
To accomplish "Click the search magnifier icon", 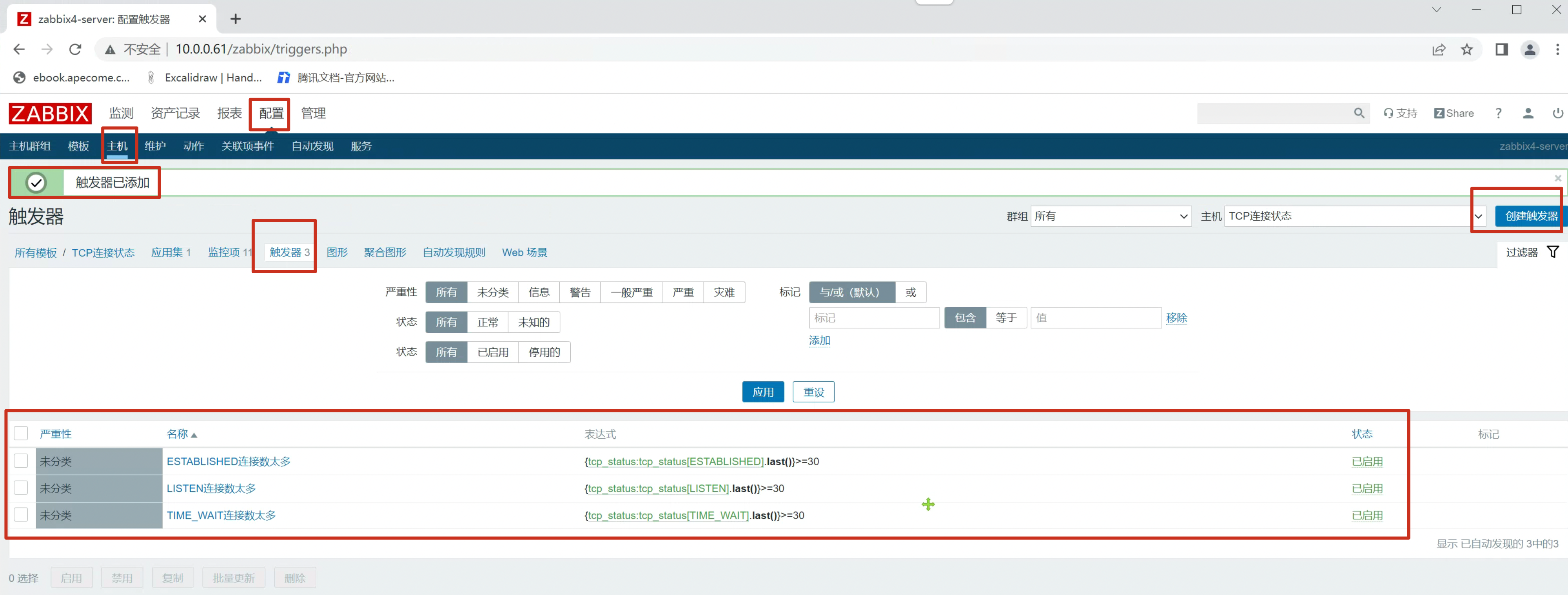I will [1359, 113].
